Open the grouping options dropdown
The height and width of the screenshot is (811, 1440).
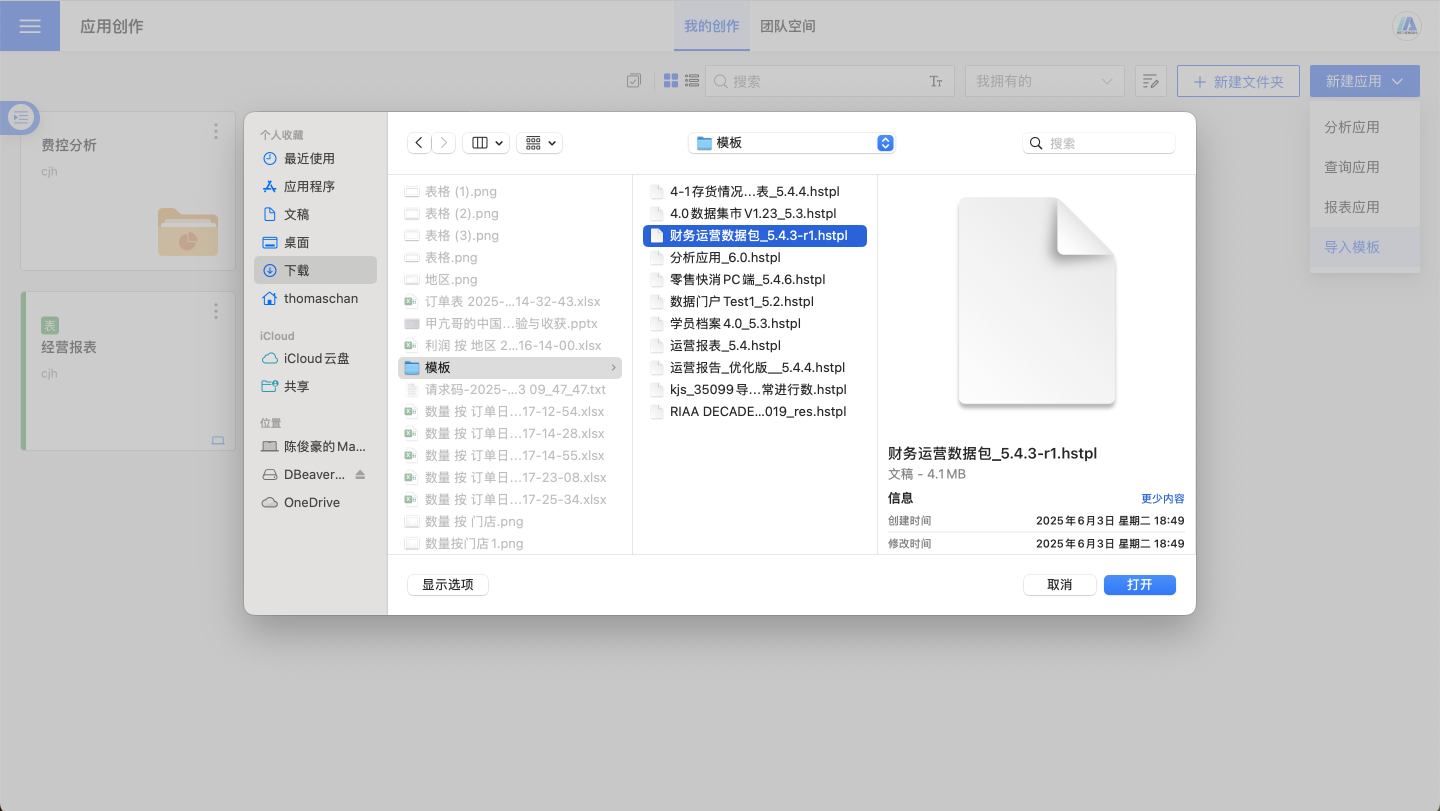pos(539,143)
